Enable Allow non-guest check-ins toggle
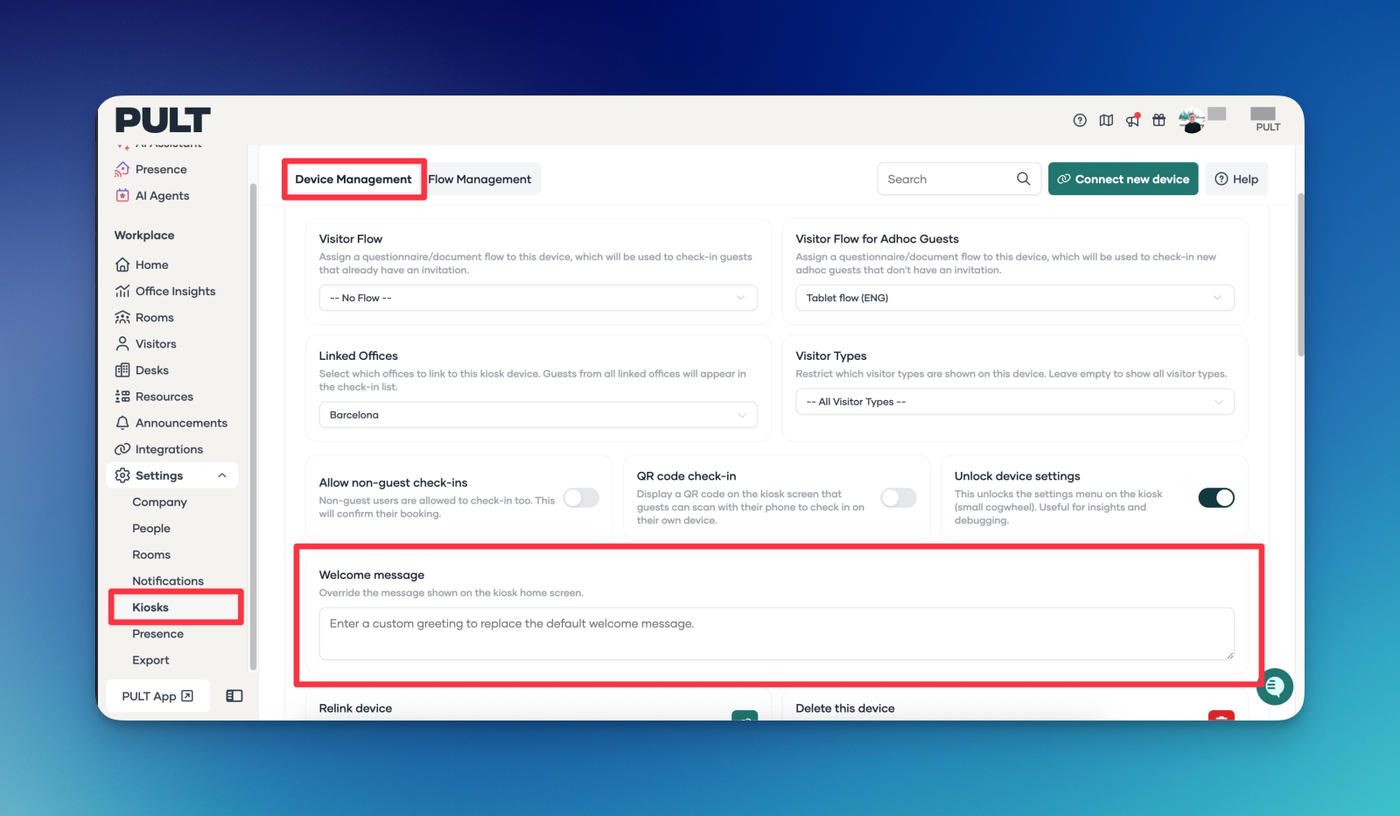The width and height of the screenshot is (1400, 816). tap(581, 498)
